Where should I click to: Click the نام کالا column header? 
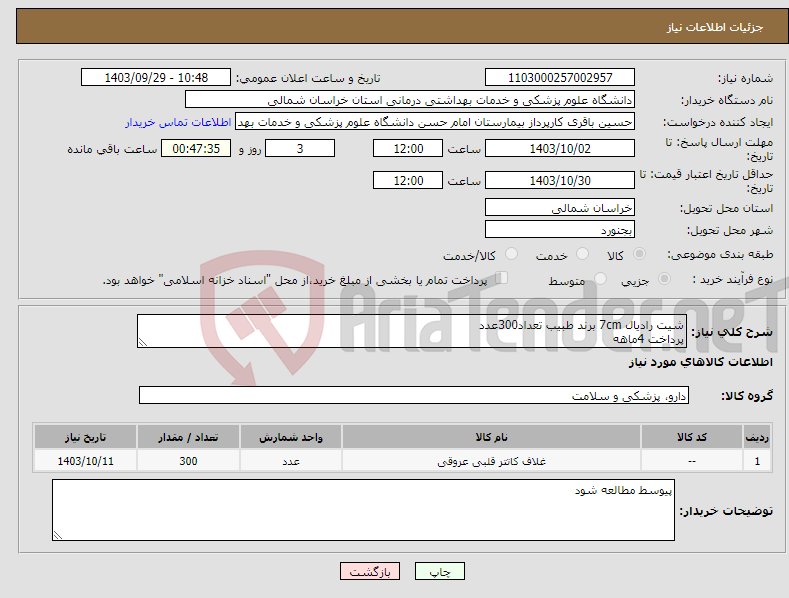coord(491,437)
